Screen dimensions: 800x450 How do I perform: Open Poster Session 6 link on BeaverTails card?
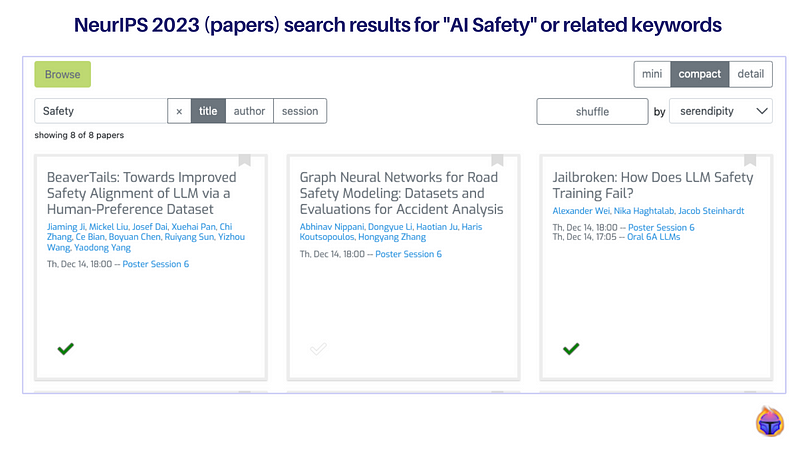click(x=156, y=264)
